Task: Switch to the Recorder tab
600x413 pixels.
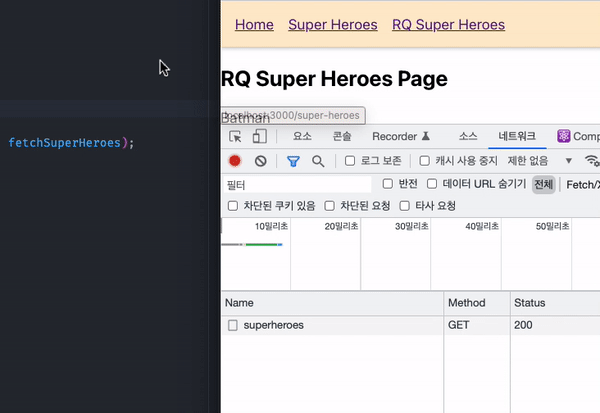Action: (x=401, y=136)
